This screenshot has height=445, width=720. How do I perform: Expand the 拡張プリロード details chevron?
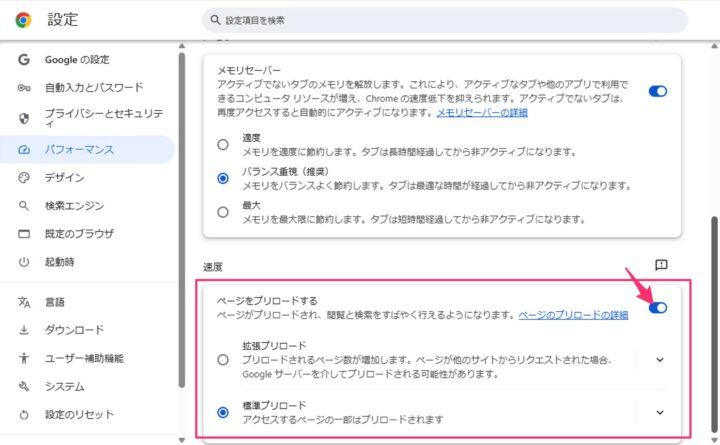660,360
